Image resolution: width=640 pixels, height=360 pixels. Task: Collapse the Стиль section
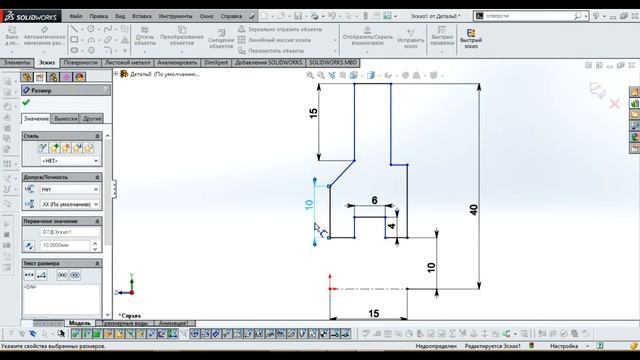tap(98, 136)
